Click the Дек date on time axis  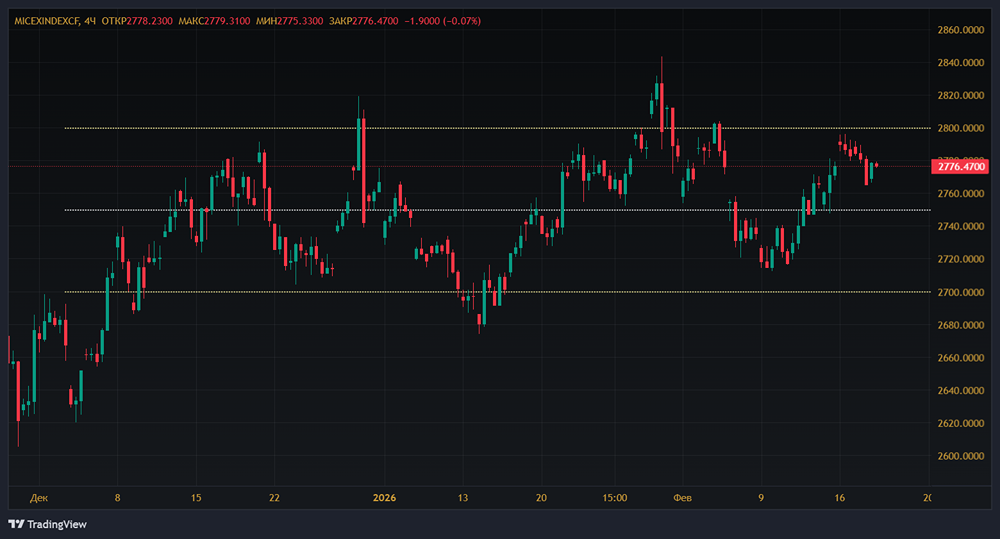click(x=39, y=497)
